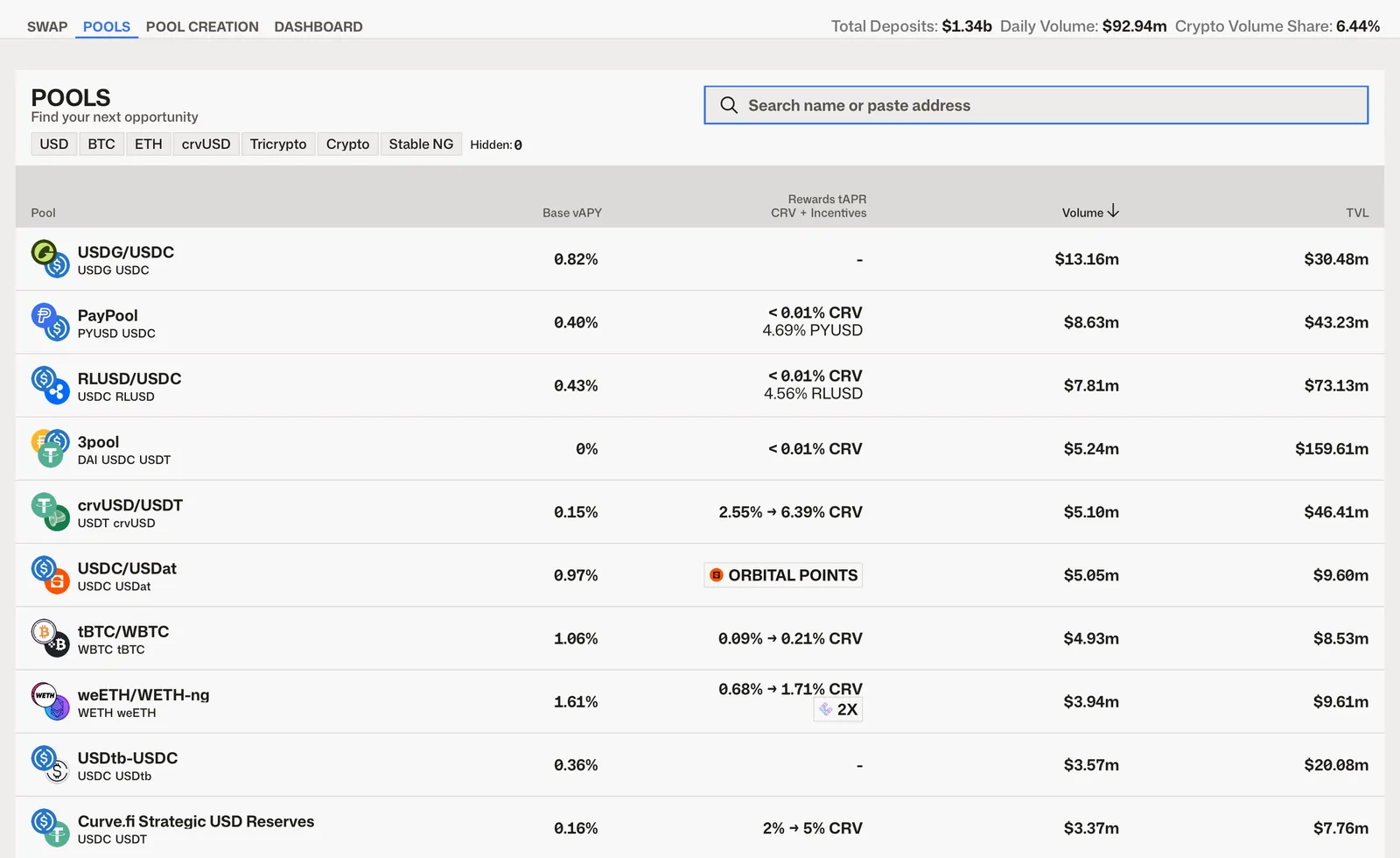The height and width of the screenshot is (858, 1400).
Task: Toggle the Tricrypto pool filter
Action: [x=278, y=144]
